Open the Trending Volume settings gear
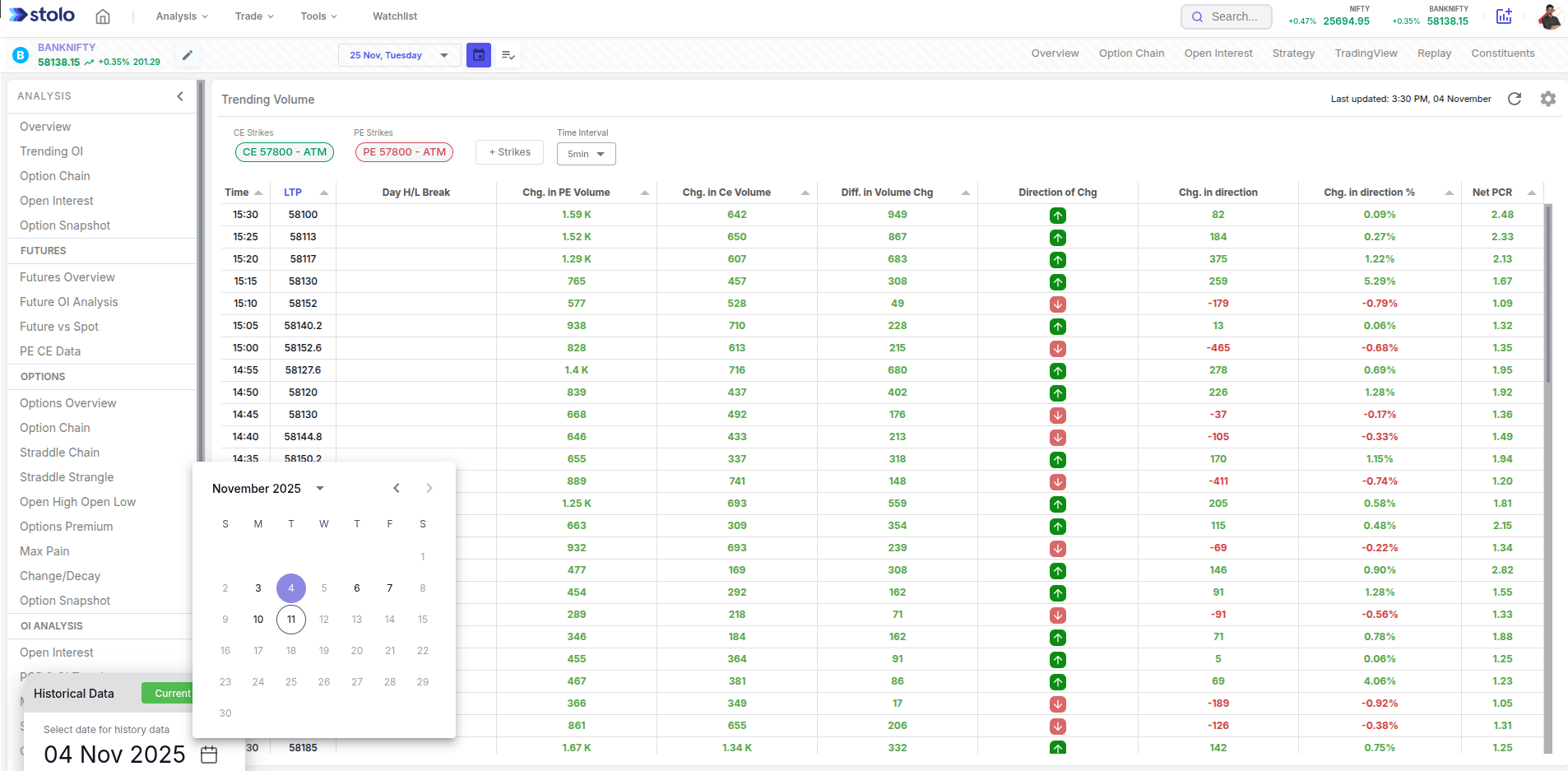Viewport: 1568px width, 771px height. click(1548, 99)
